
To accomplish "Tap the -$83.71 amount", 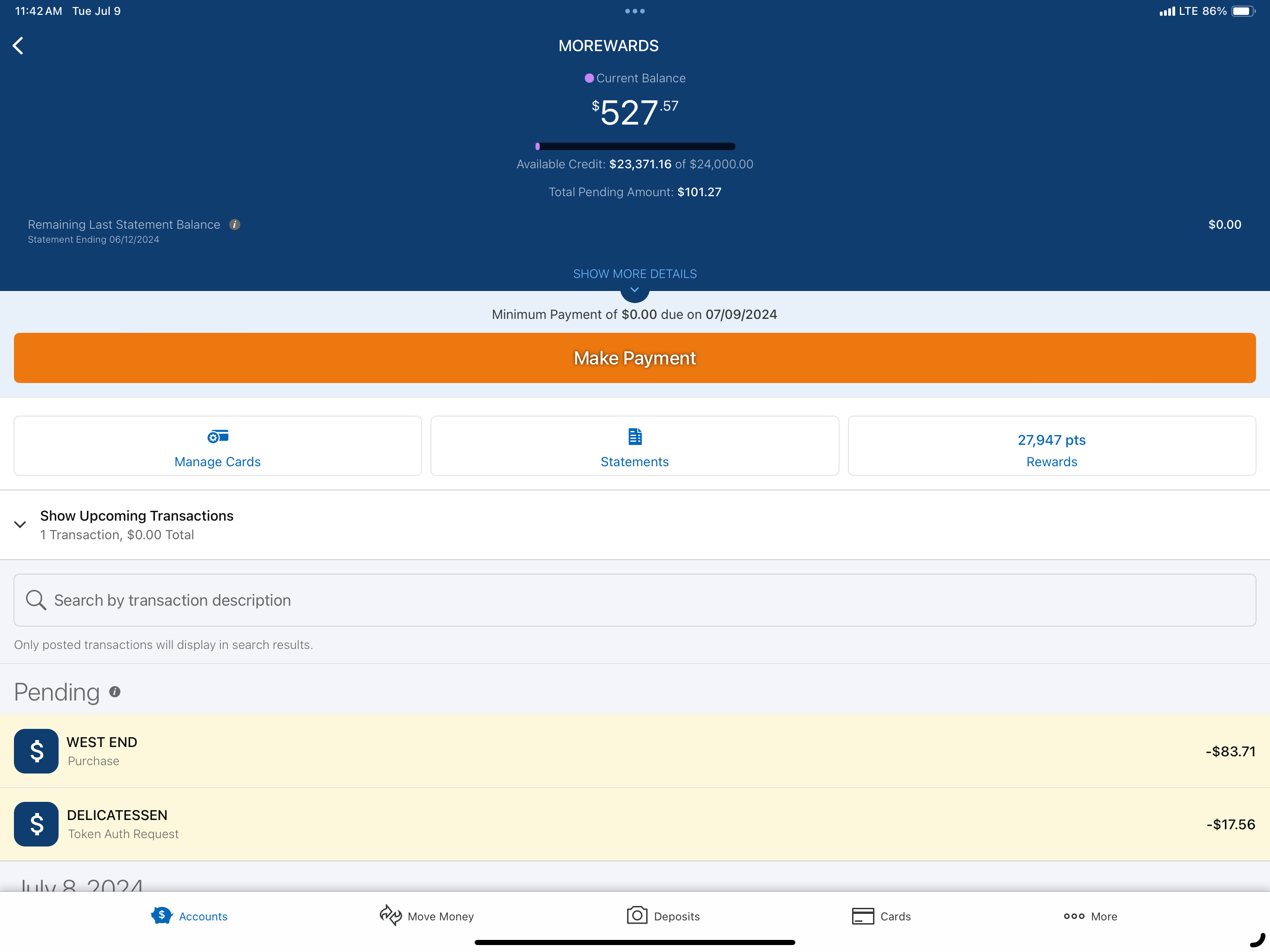I will tap(1230, 751).
